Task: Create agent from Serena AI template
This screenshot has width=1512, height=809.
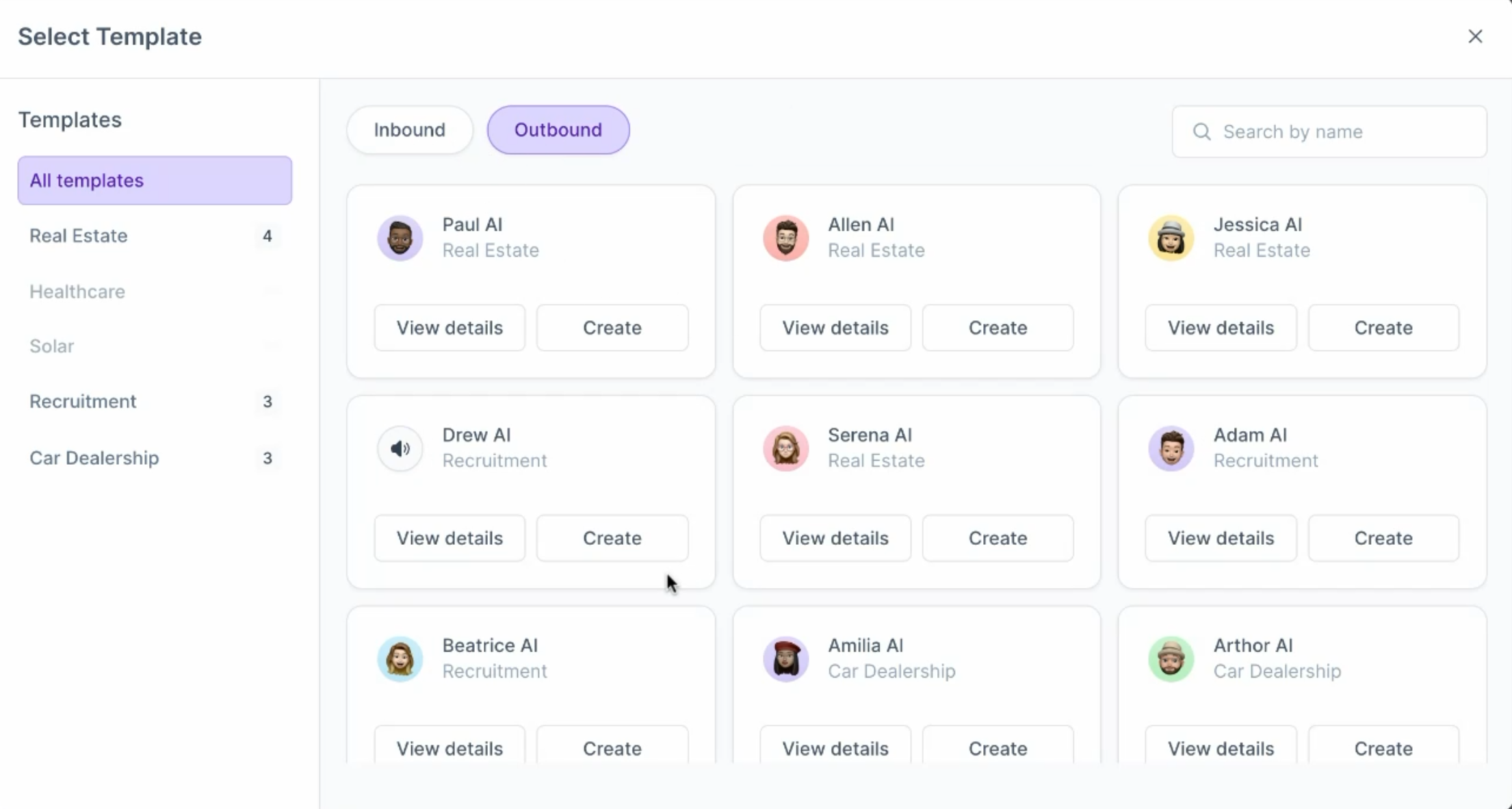Action: (x=998, y=538)
